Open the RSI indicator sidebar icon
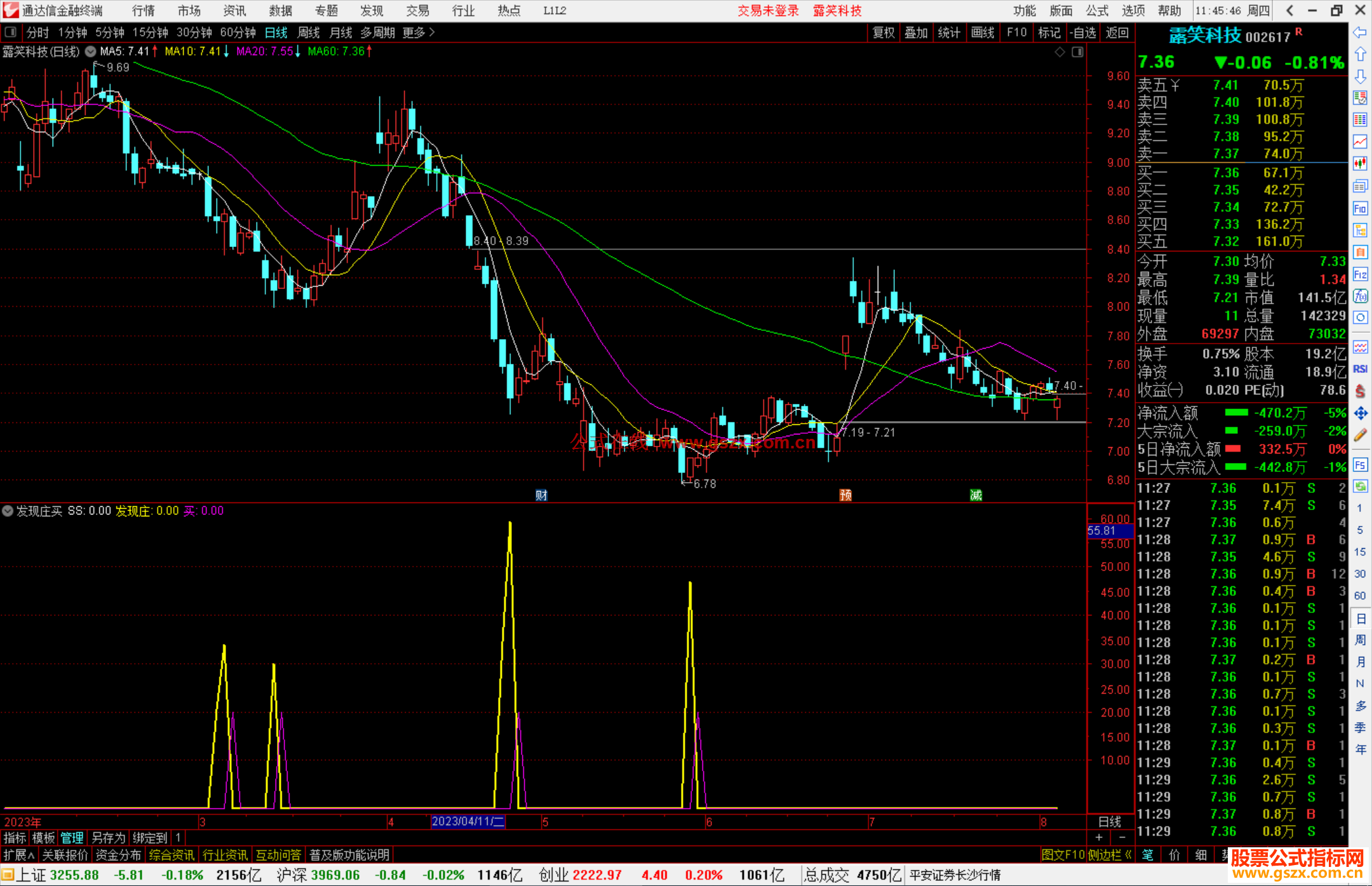The height and width of the screenshot is (886, 1372). tap(1360, 369)
